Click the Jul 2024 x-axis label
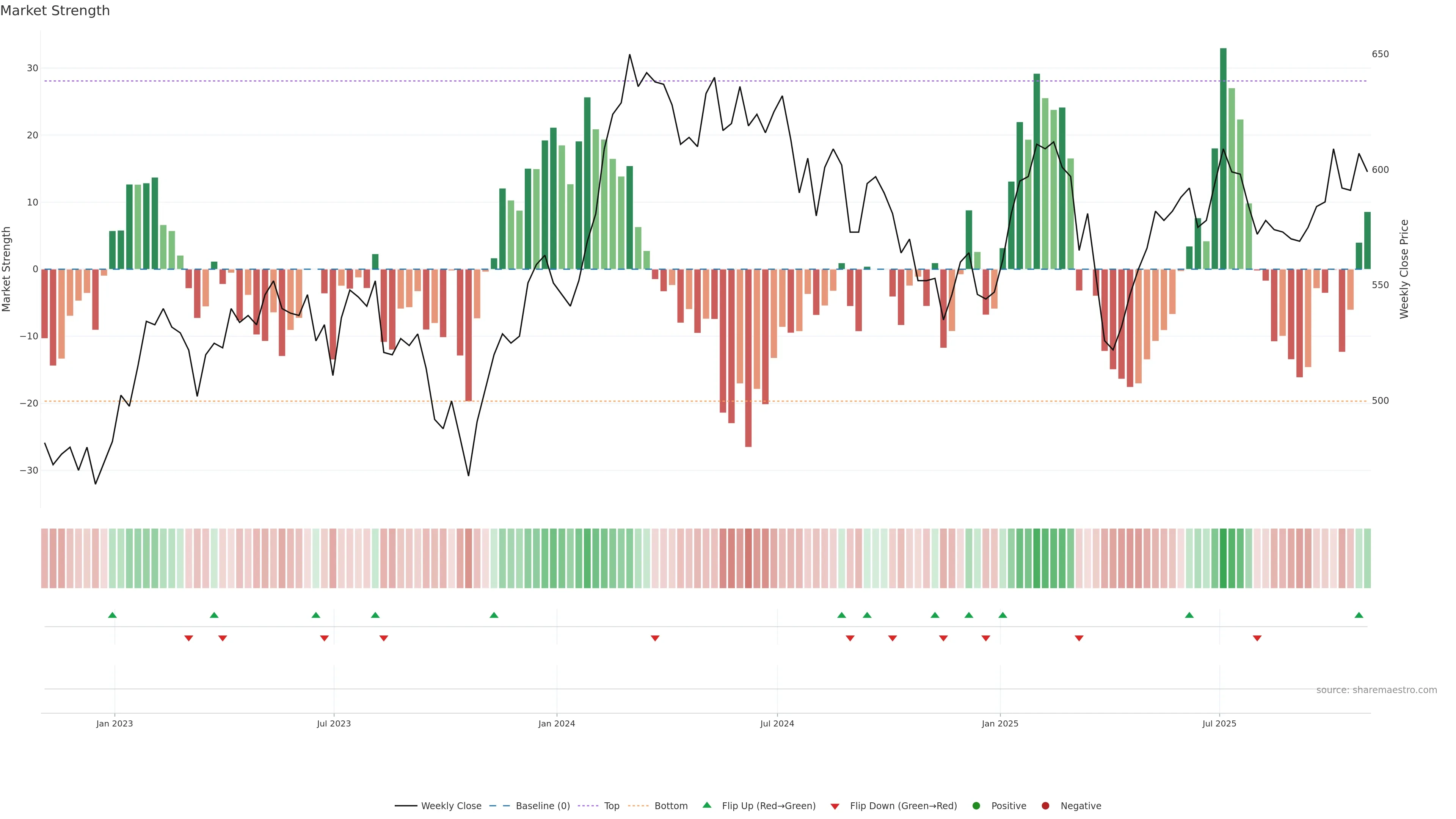Screen dimensions: 1456x819 pos(777,723)
